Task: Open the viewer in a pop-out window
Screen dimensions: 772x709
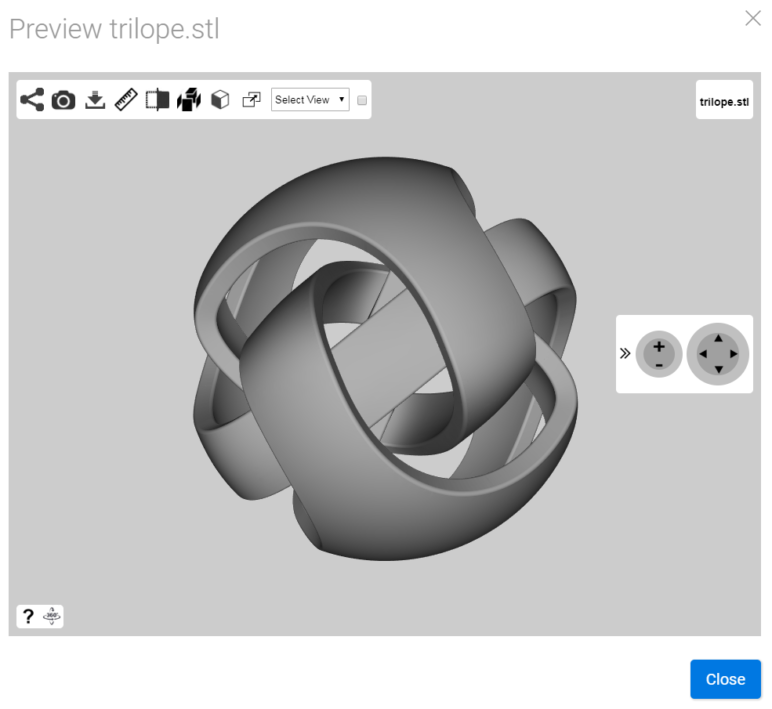Action: [252, 100]
